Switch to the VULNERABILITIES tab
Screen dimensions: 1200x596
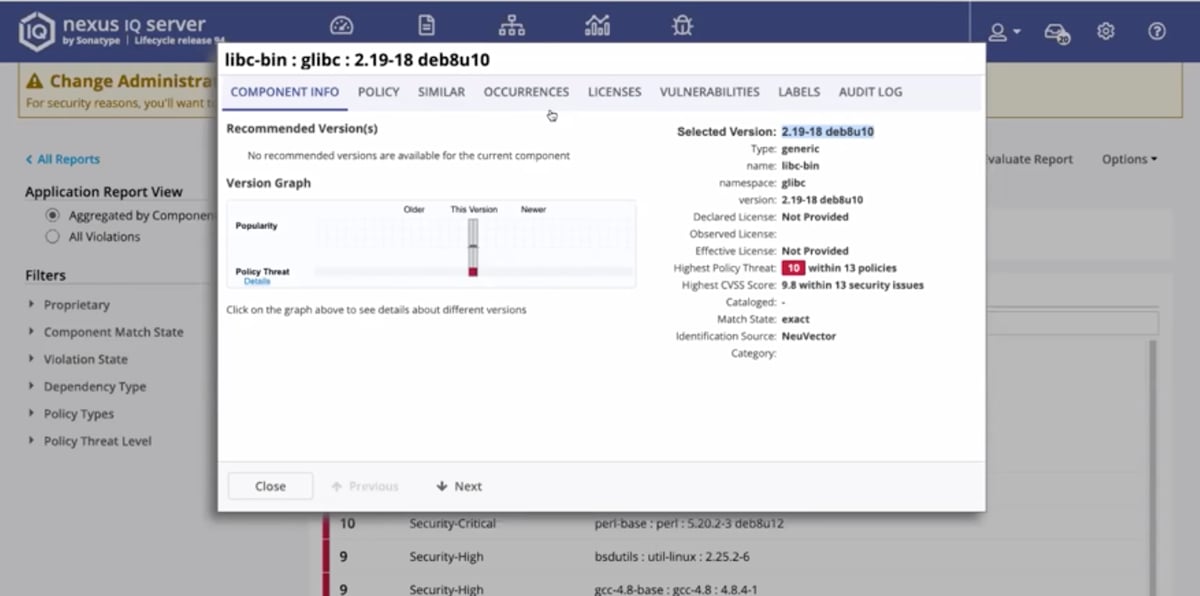709,91
